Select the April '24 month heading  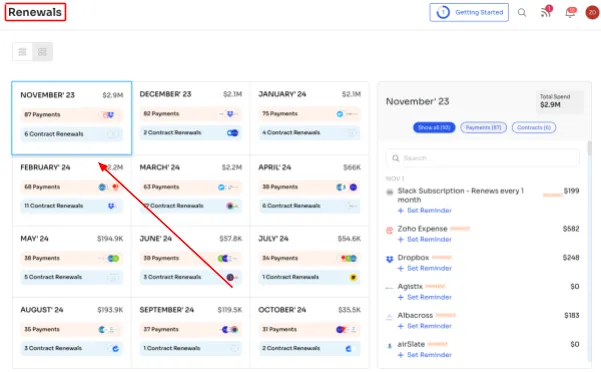pyautogui.click(x=274, y=167)
